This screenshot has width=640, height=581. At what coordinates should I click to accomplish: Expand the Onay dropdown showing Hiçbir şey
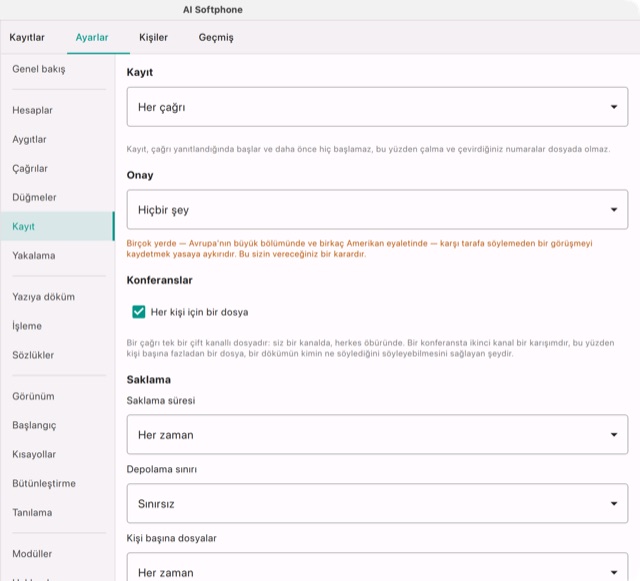(377, 209)
